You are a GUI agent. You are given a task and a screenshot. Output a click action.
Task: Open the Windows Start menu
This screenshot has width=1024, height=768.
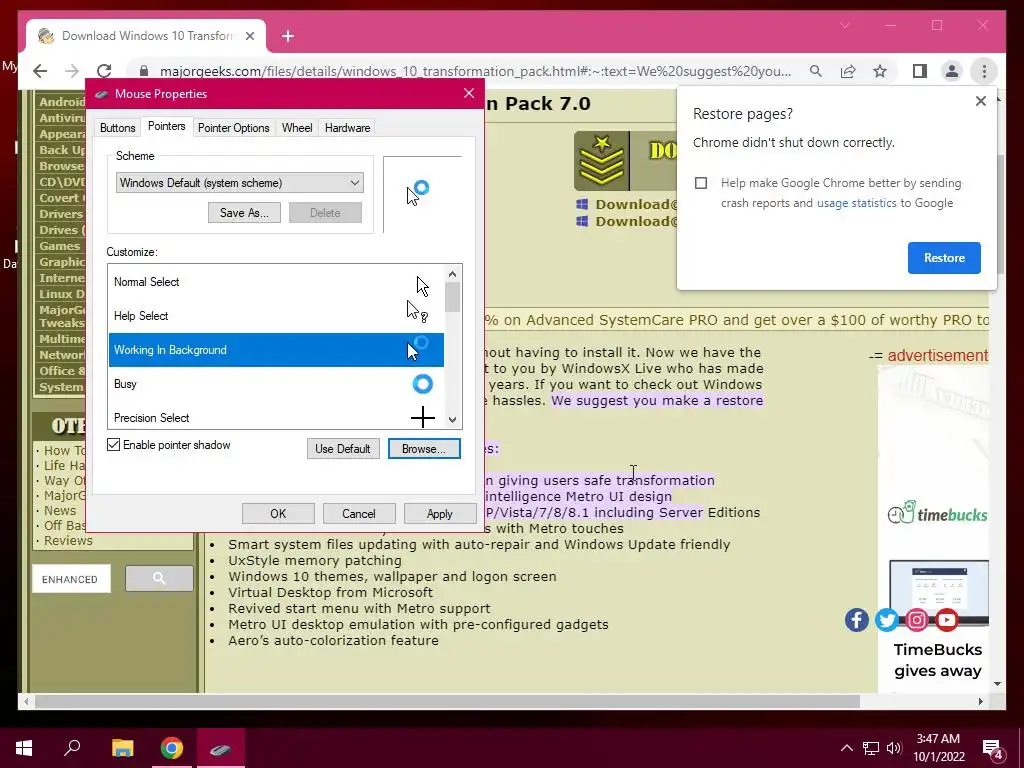coord(24,748)
